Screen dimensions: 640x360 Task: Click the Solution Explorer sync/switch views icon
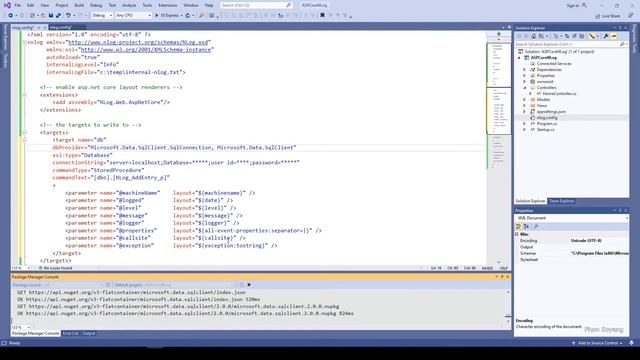click(542, 36)
